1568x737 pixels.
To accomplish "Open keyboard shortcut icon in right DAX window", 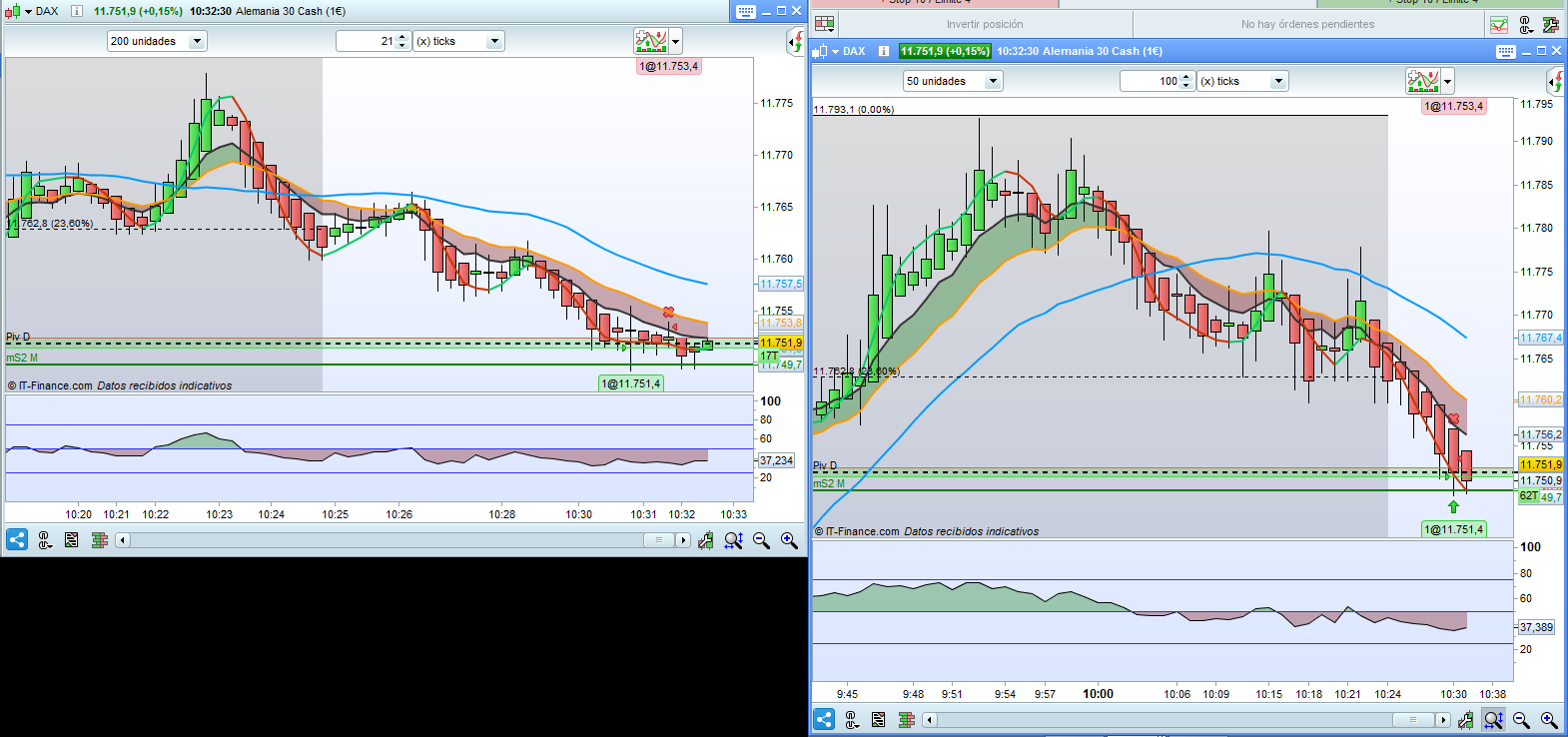I will (x=1506, y=51).
